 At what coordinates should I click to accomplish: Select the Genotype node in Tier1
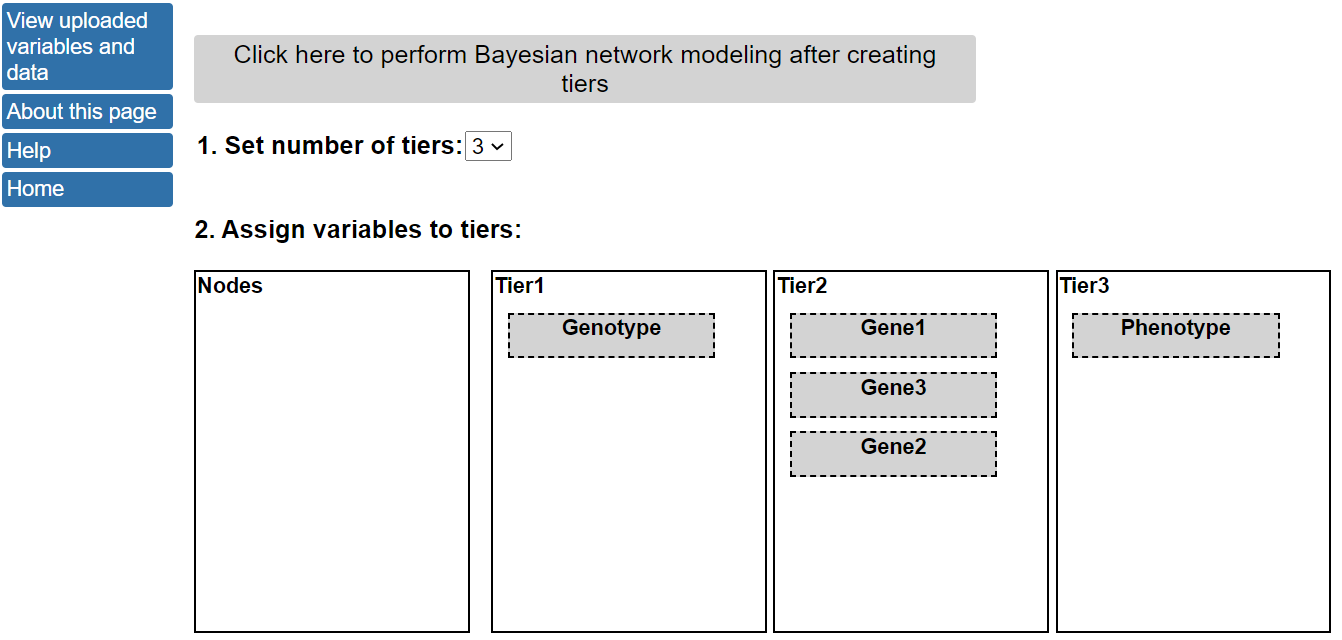[x=611, y=335]
